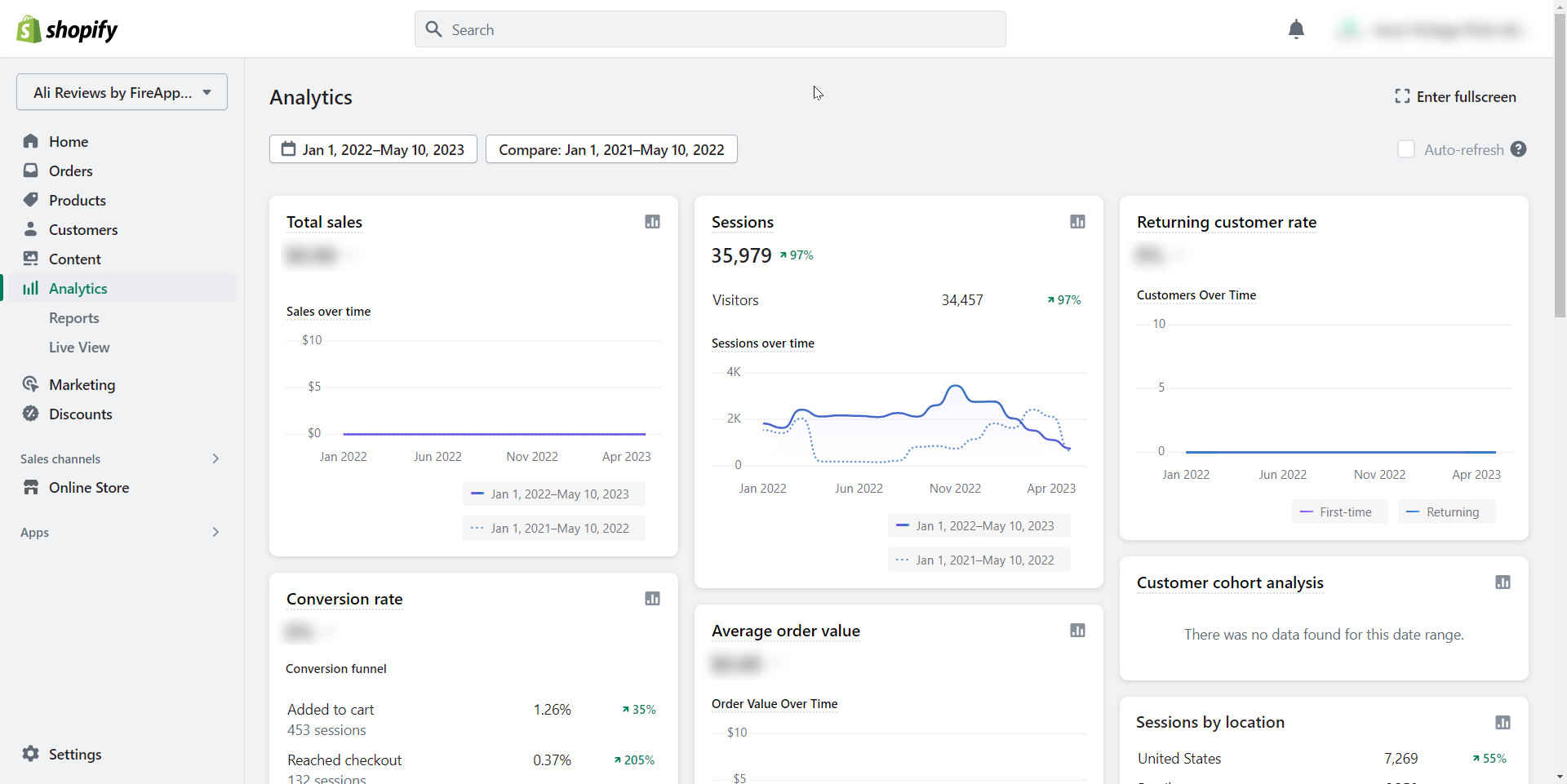Click the Auto-refresh help question icon

1518,149
